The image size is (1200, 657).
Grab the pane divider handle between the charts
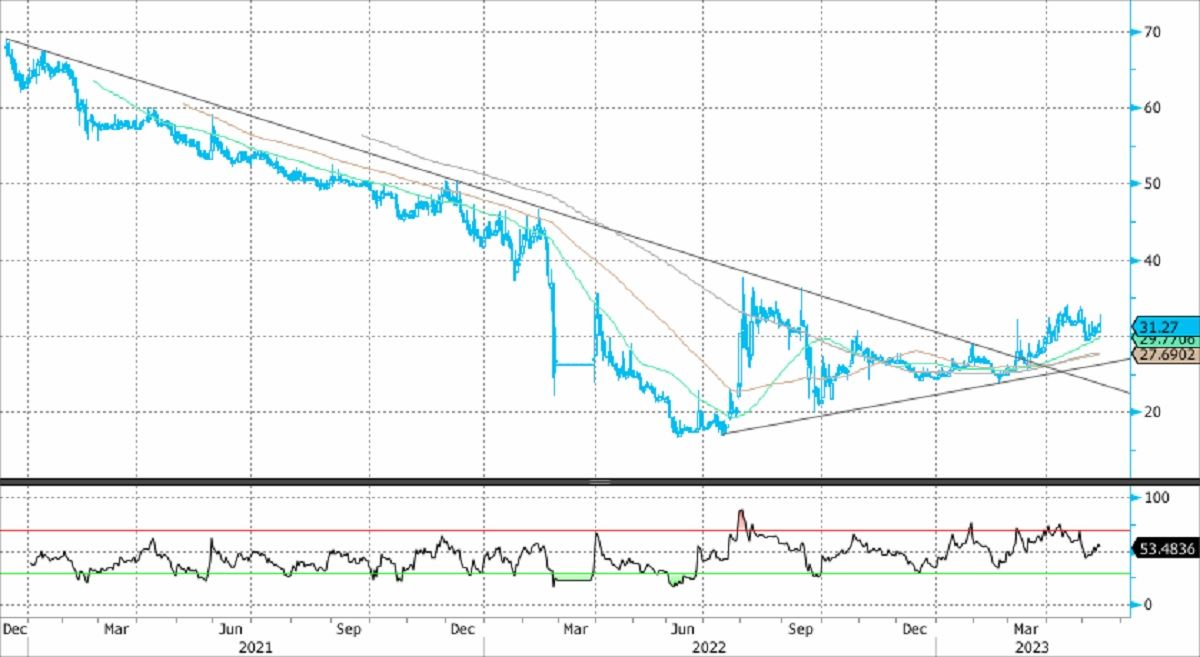600,482
